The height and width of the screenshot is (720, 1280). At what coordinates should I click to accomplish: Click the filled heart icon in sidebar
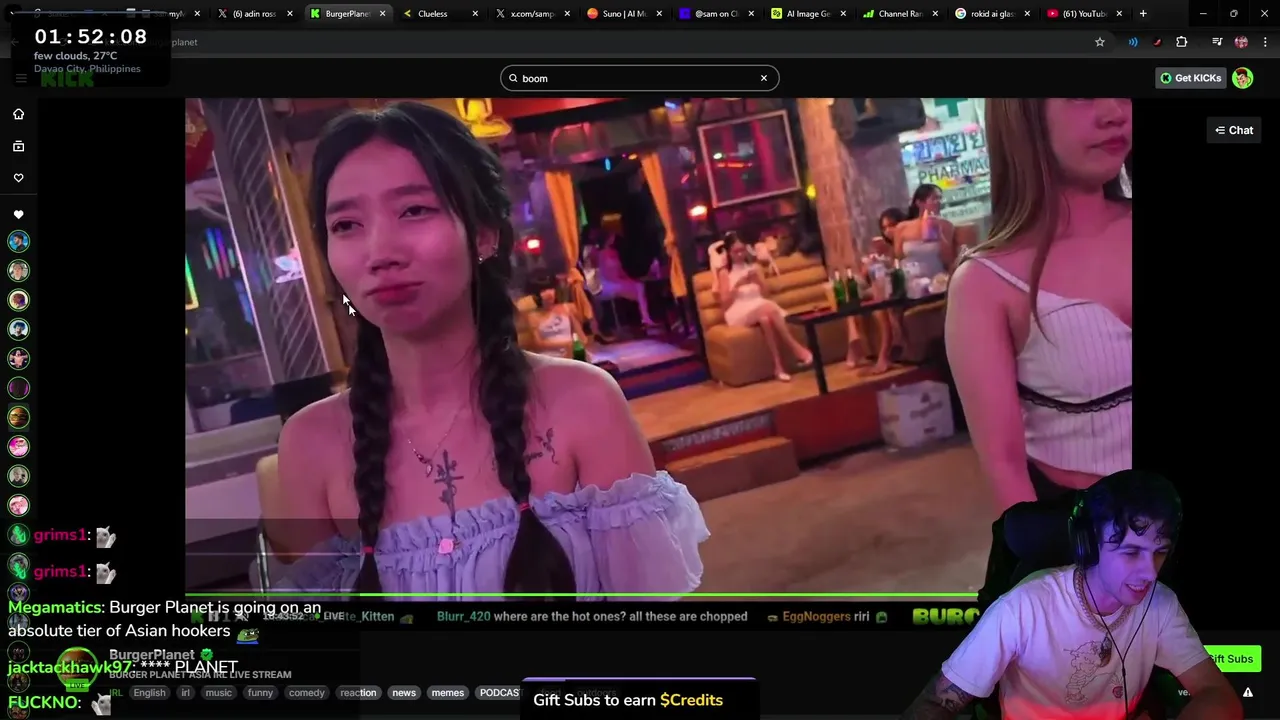(x=18, y=214)
